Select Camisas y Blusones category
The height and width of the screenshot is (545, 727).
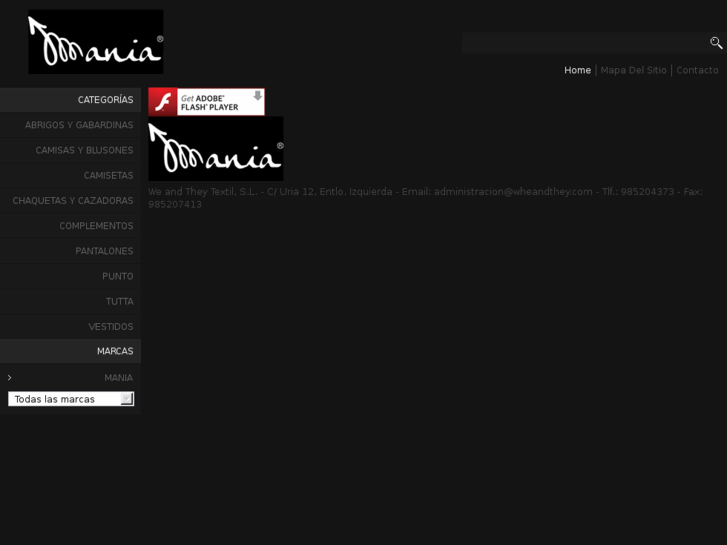pos(70,150)
